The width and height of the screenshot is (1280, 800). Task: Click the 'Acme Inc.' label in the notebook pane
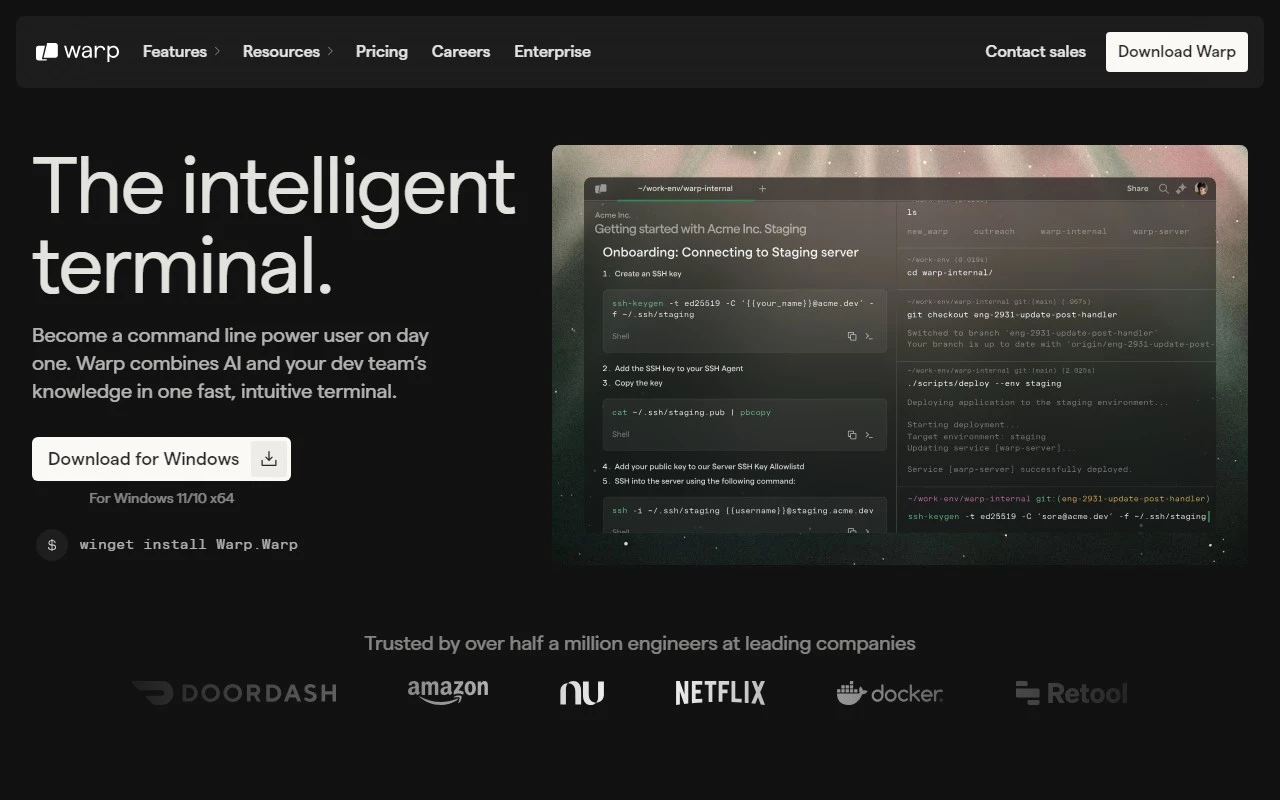pos(612,215)
